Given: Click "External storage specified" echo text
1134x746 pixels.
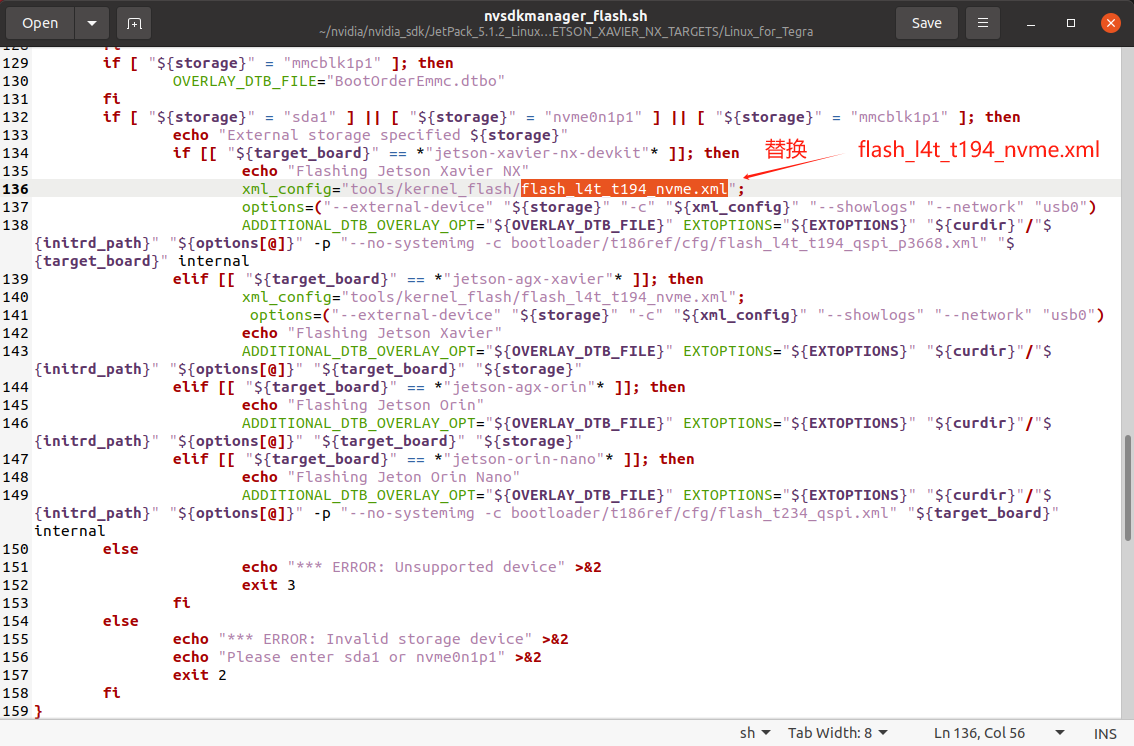Looking at the screenshot, I should (393, 135).
